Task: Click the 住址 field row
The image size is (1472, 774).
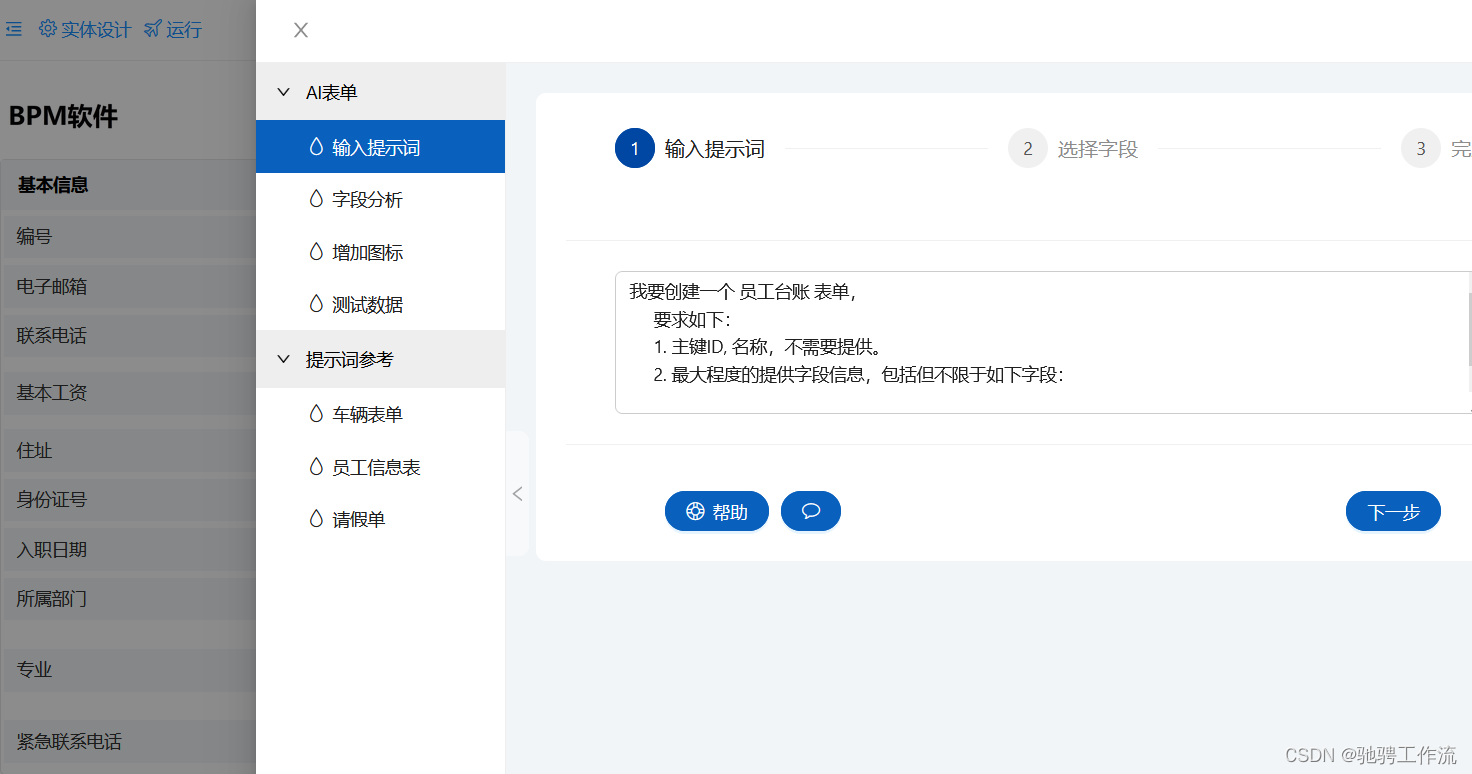Action: pos(128,451)
